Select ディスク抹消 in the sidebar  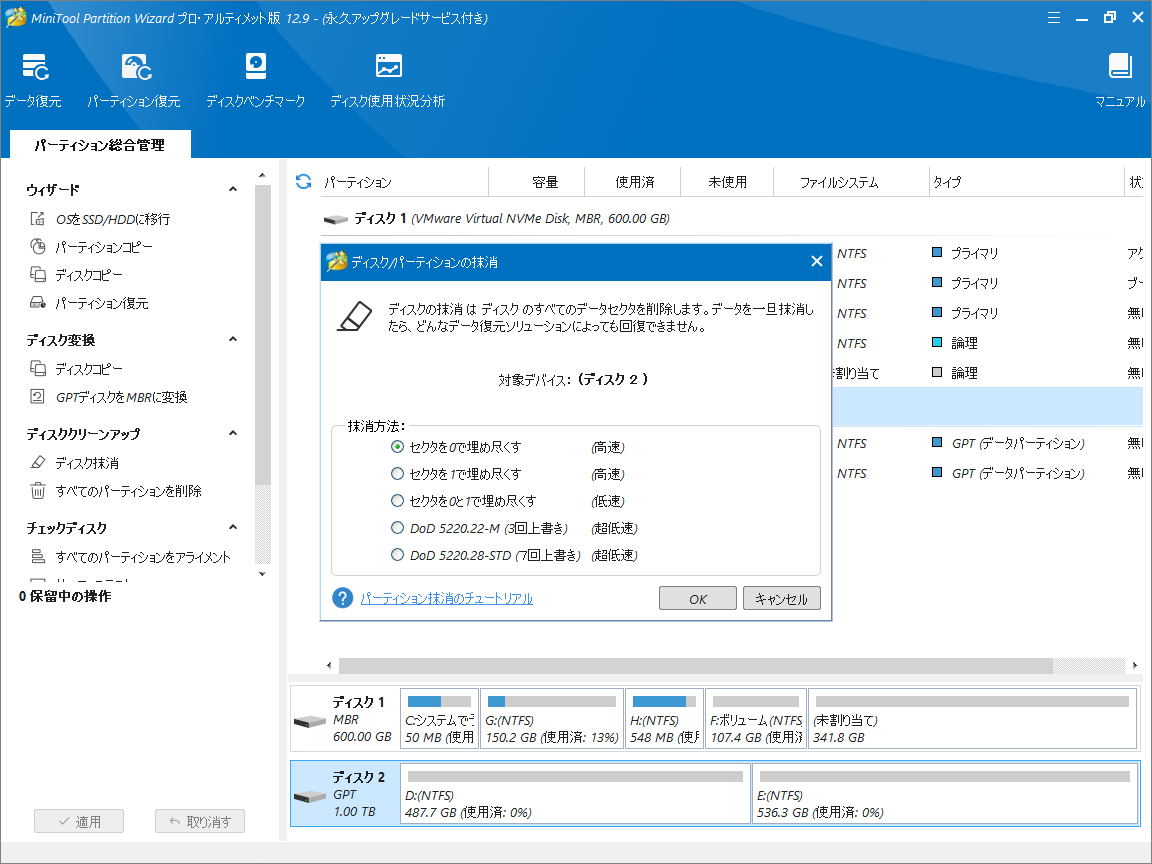[x=74, y=463]
